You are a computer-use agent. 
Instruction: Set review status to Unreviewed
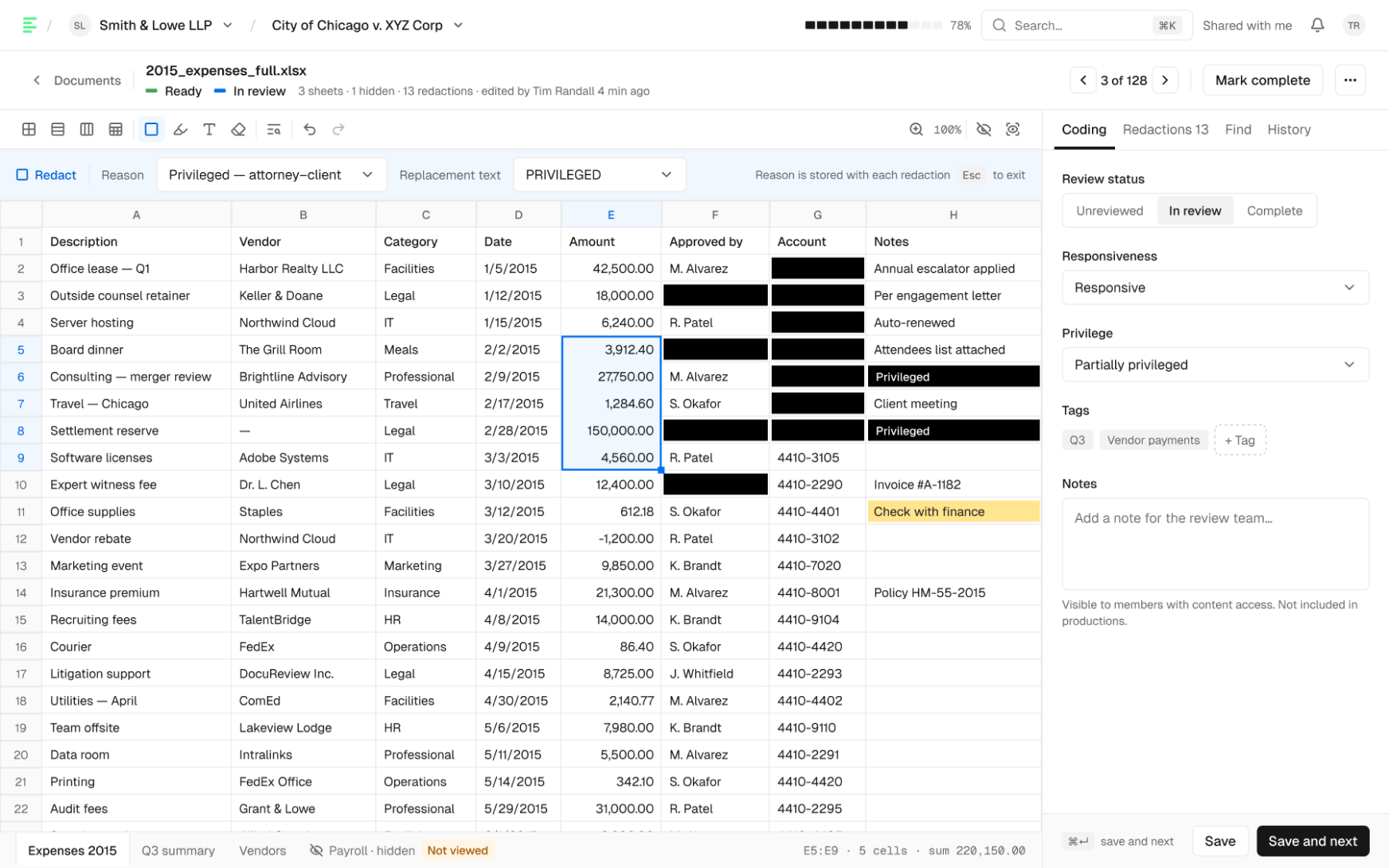click(1109, 210)
